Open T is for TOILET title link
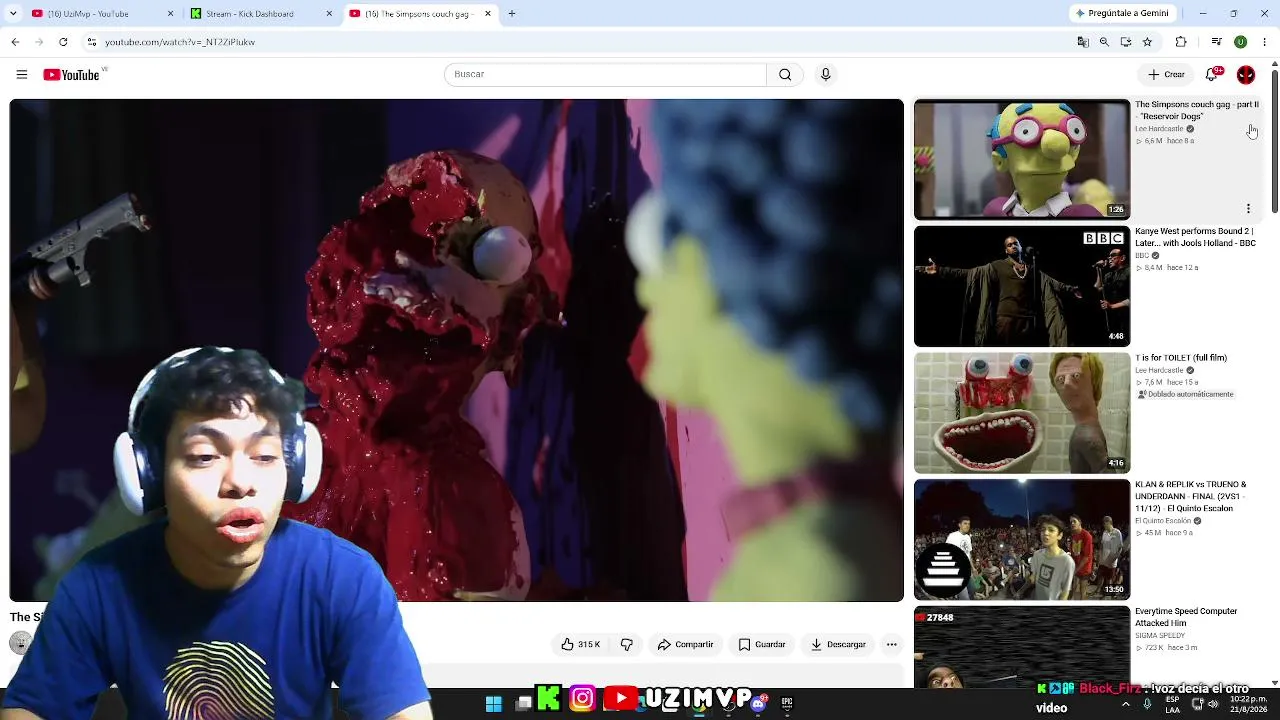1280x720 pixels. click(1181, 358)
